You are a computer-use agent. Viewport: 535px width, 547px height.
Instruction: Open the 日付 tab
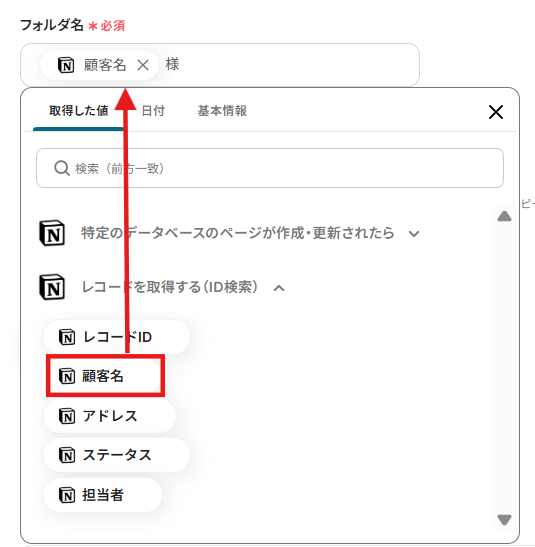(153, 111)
